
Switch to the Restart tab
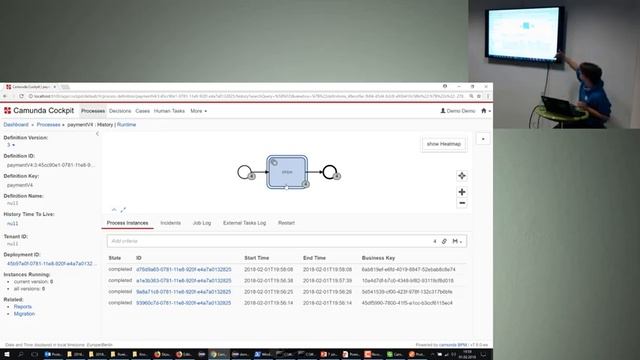(x=286, y=223)
